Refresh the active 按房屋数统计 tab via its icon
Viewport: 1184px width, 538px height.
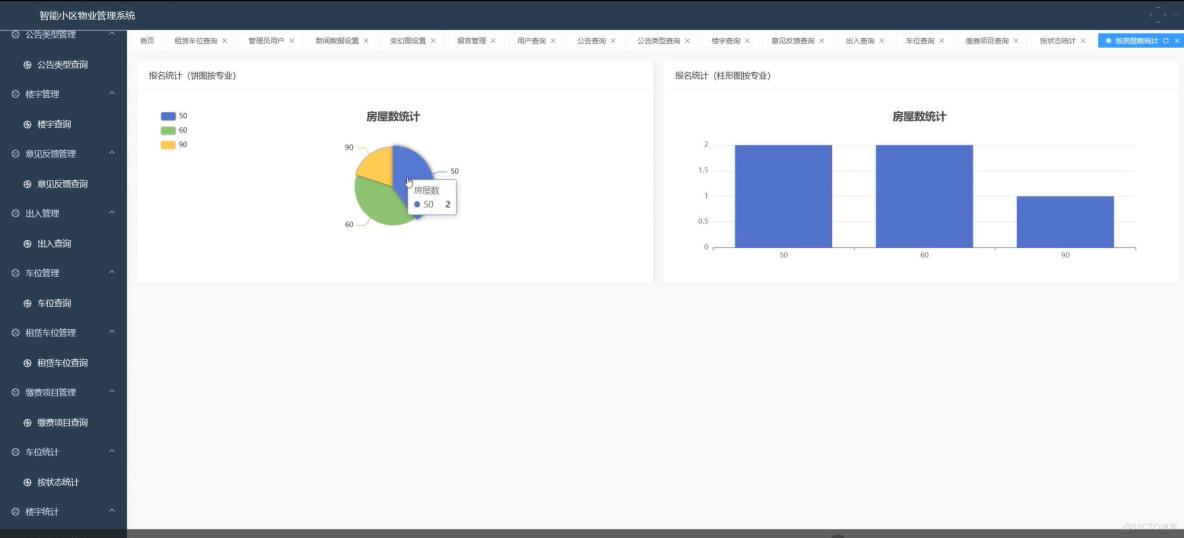click(x=1166, y=41)
